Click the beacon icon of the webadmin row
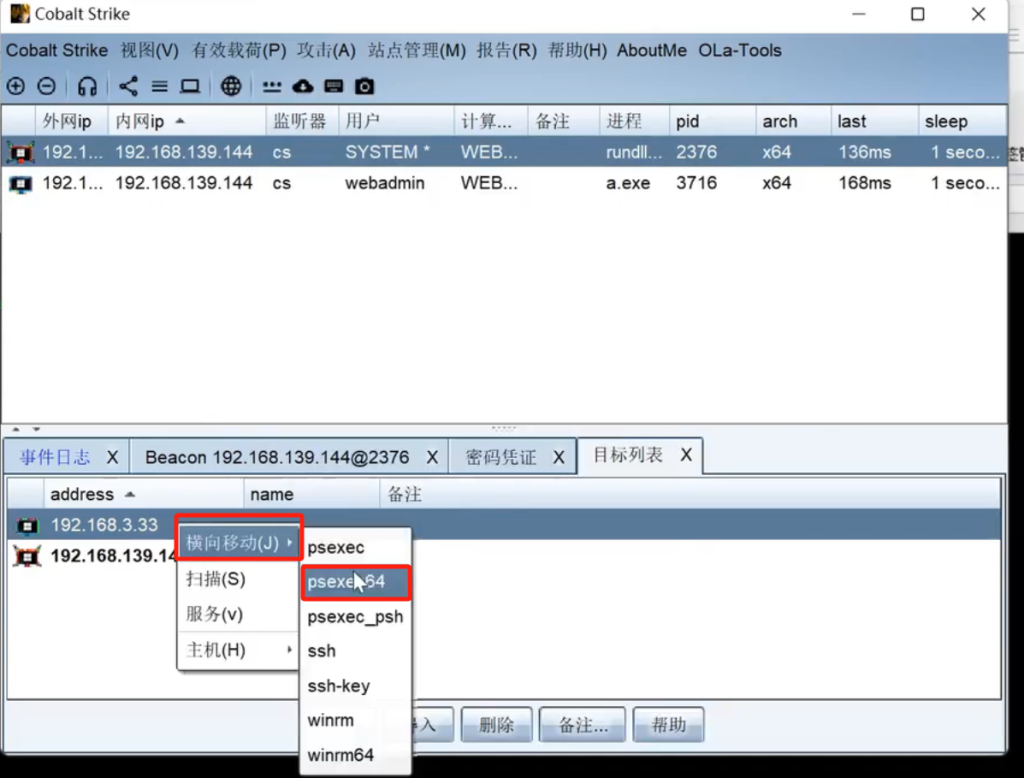This screenshot has width=1024, height=778. (x=20, y=184)
